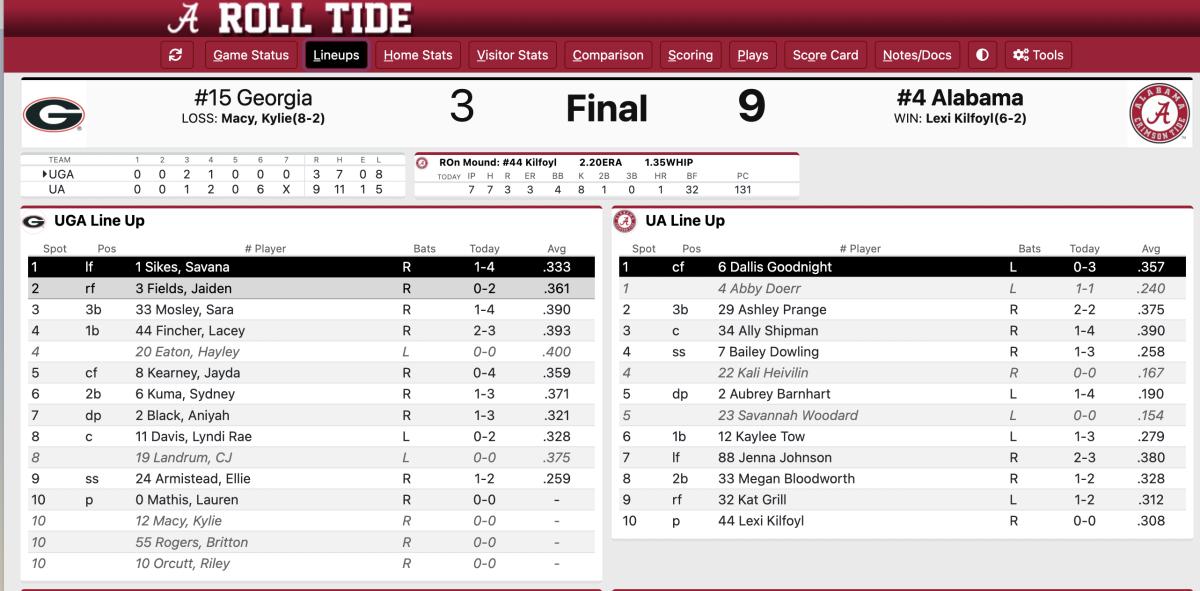Click the Georgia icon beside UGA Line Up
This screenshot has width=1200, height=591.
(x=33, y=221)
